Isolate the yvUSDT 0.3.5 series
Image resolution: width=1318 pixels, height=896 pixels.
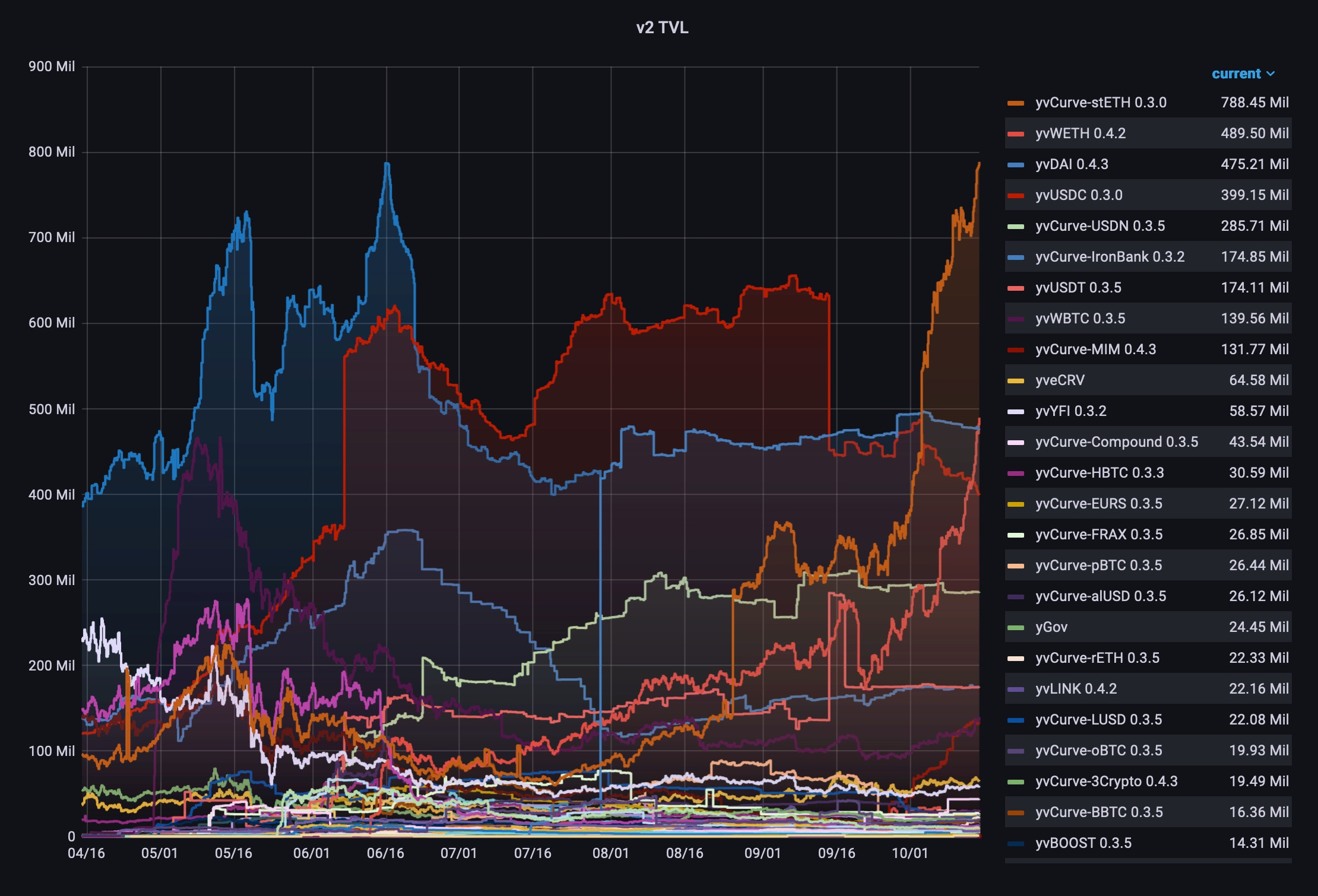1078,288
